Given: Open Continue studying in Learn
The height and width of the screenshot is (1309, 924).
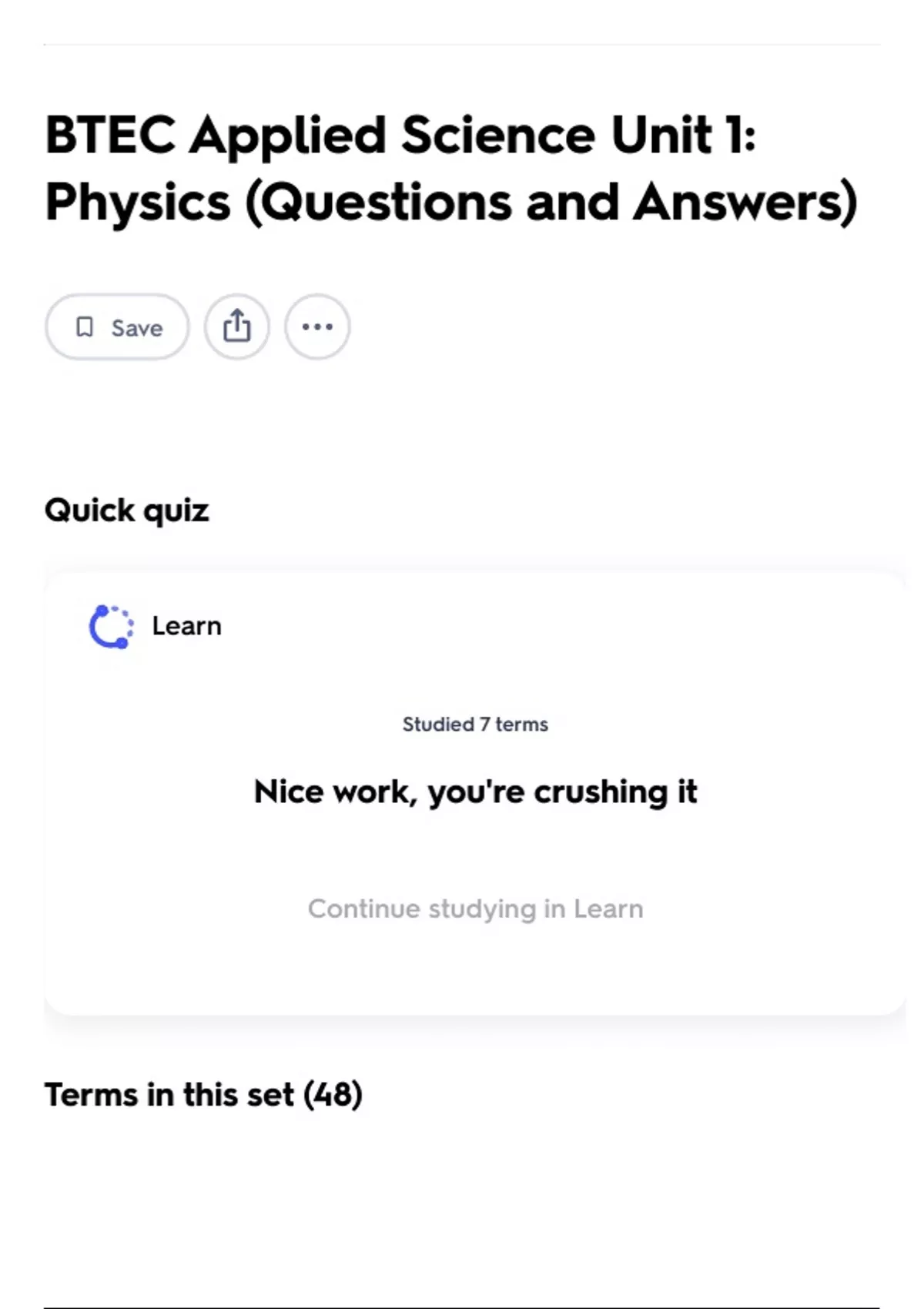Looking at the screenshot, I should [475, 909].
